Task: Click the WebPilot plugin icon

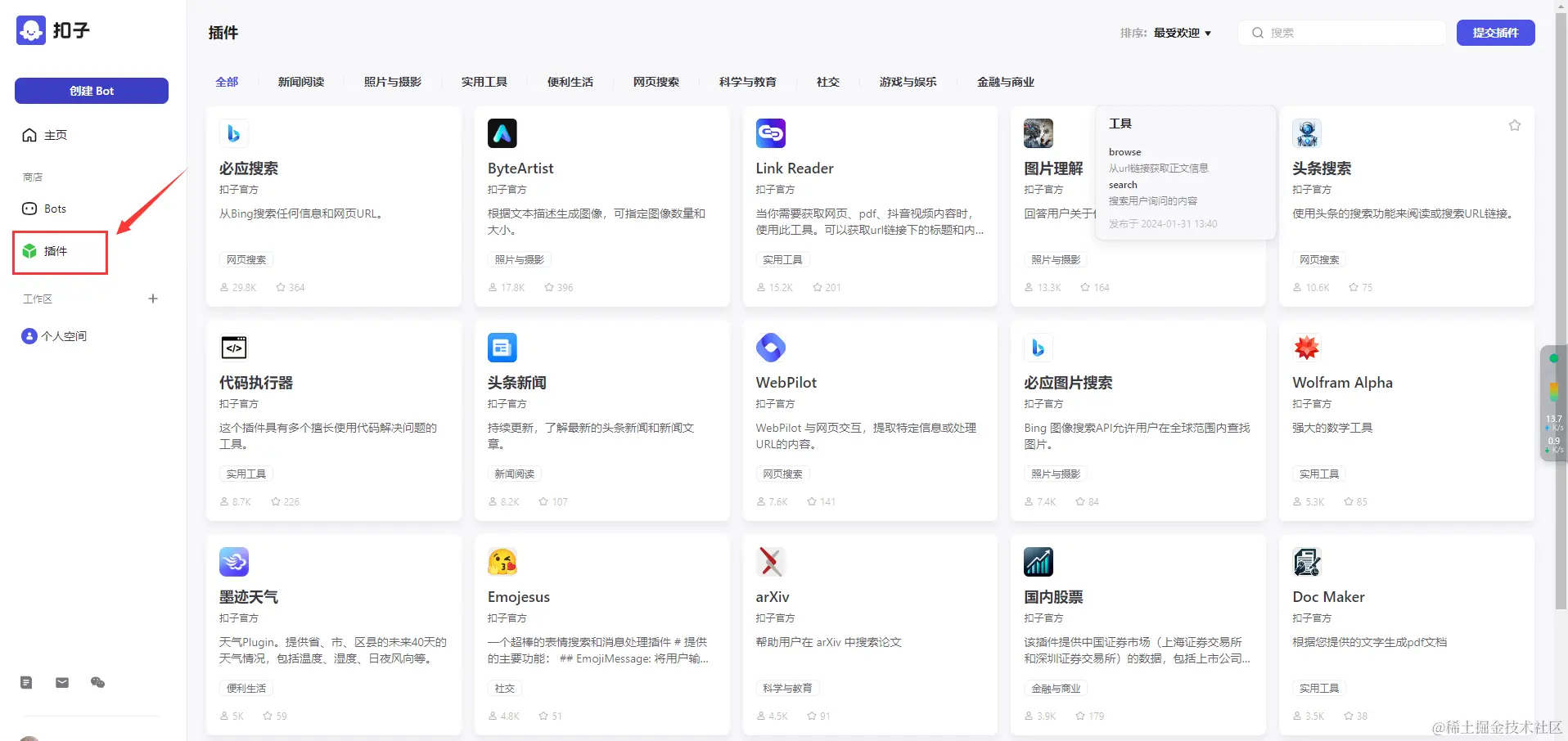Action: 771,348
